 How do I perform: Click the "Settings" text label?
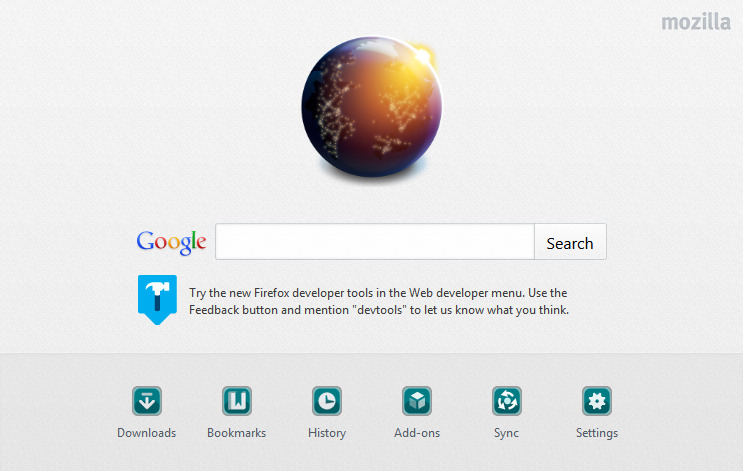tap(597, 433)
